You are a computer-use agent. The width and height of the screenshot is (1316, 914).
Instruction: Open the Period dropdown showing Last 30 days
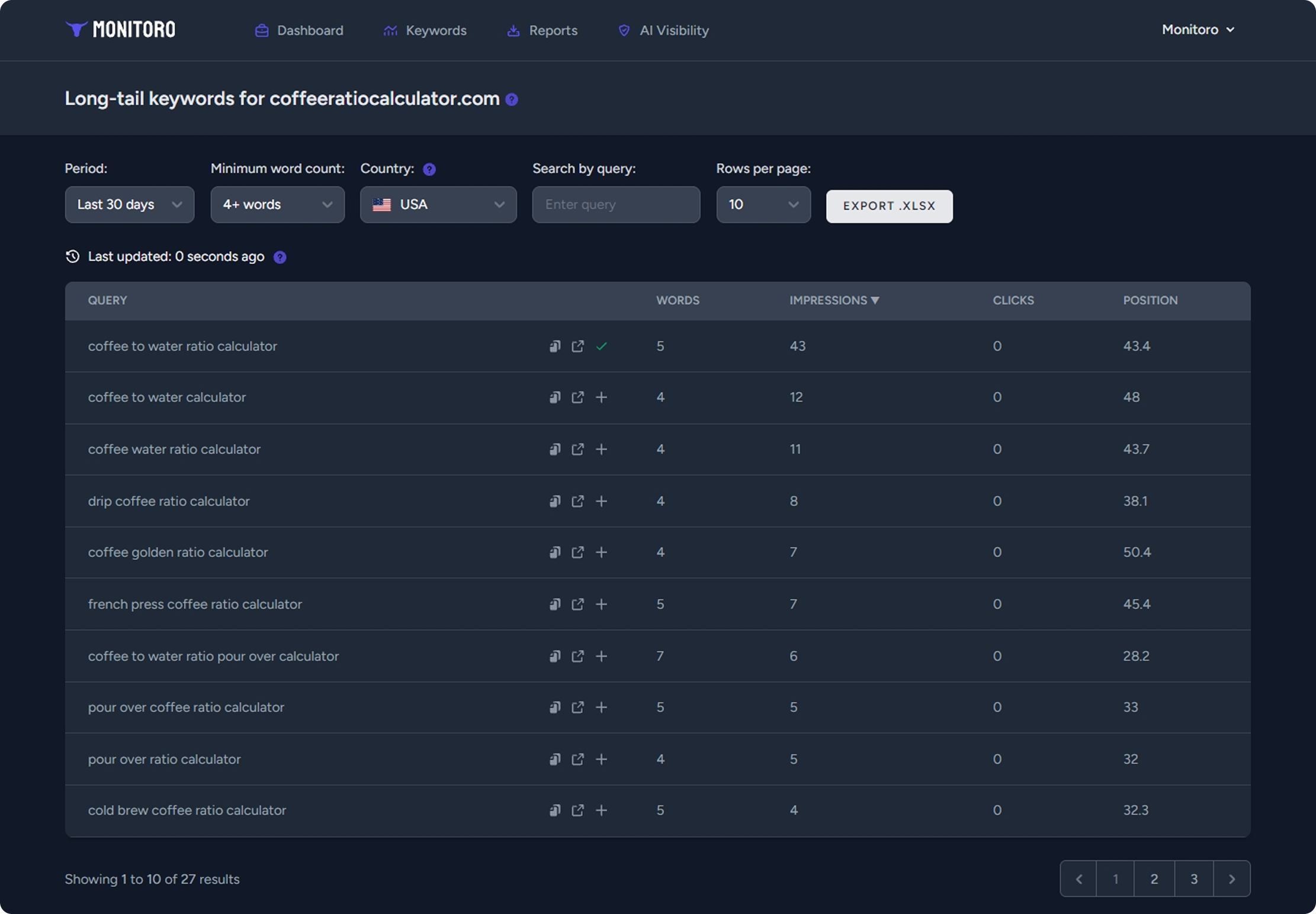pyautogui.click(x=129, y=204)
